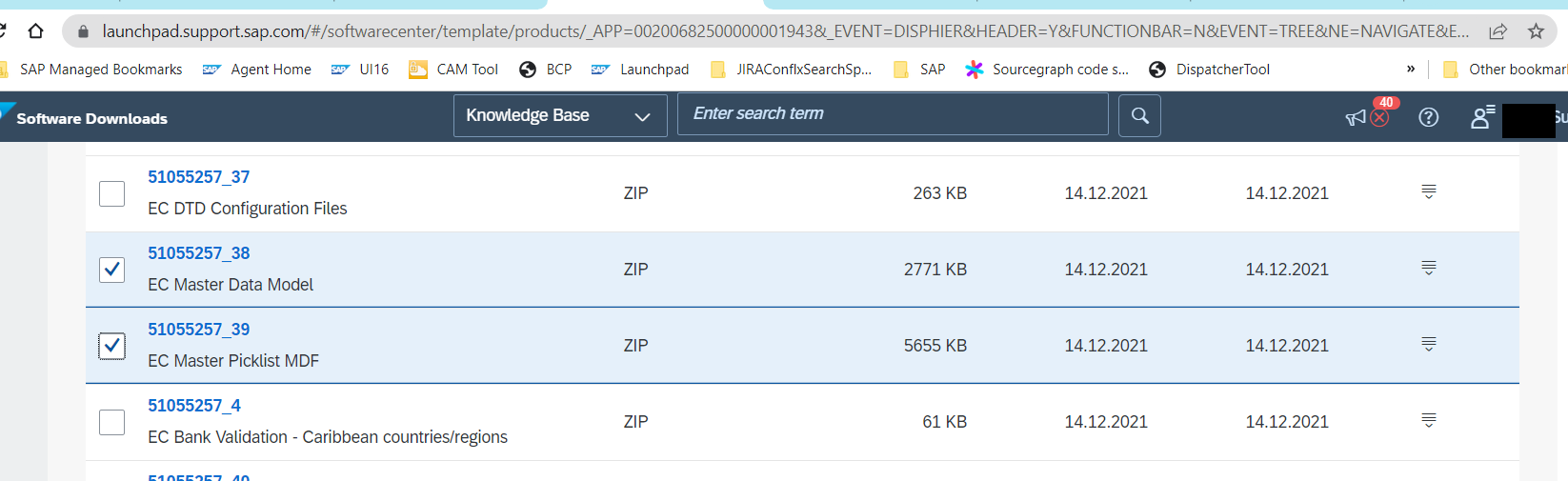Select the EC Bank Validation Caribbean description

[328, 437]
